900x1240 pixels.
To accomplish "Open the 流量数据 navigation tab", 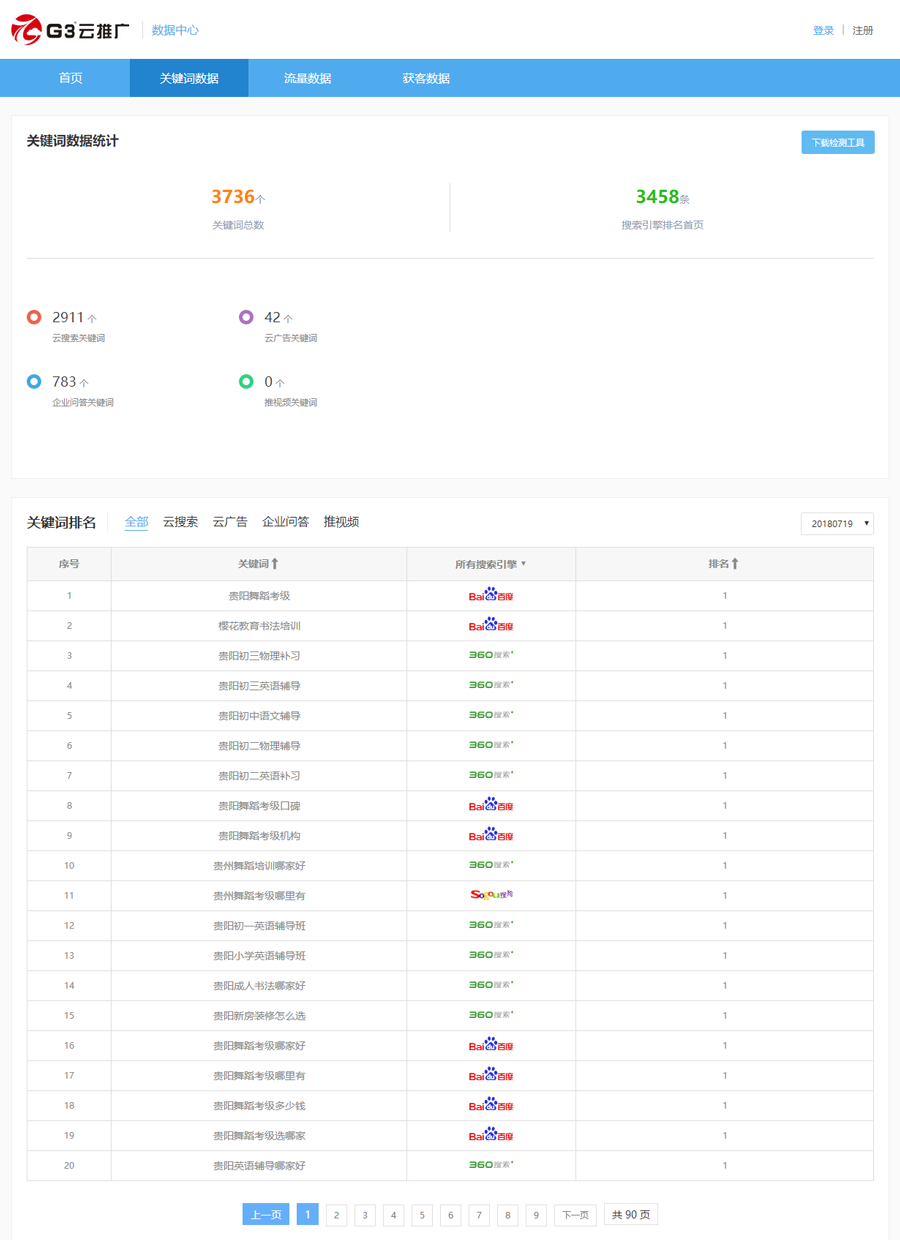I will tap(307, 78).
